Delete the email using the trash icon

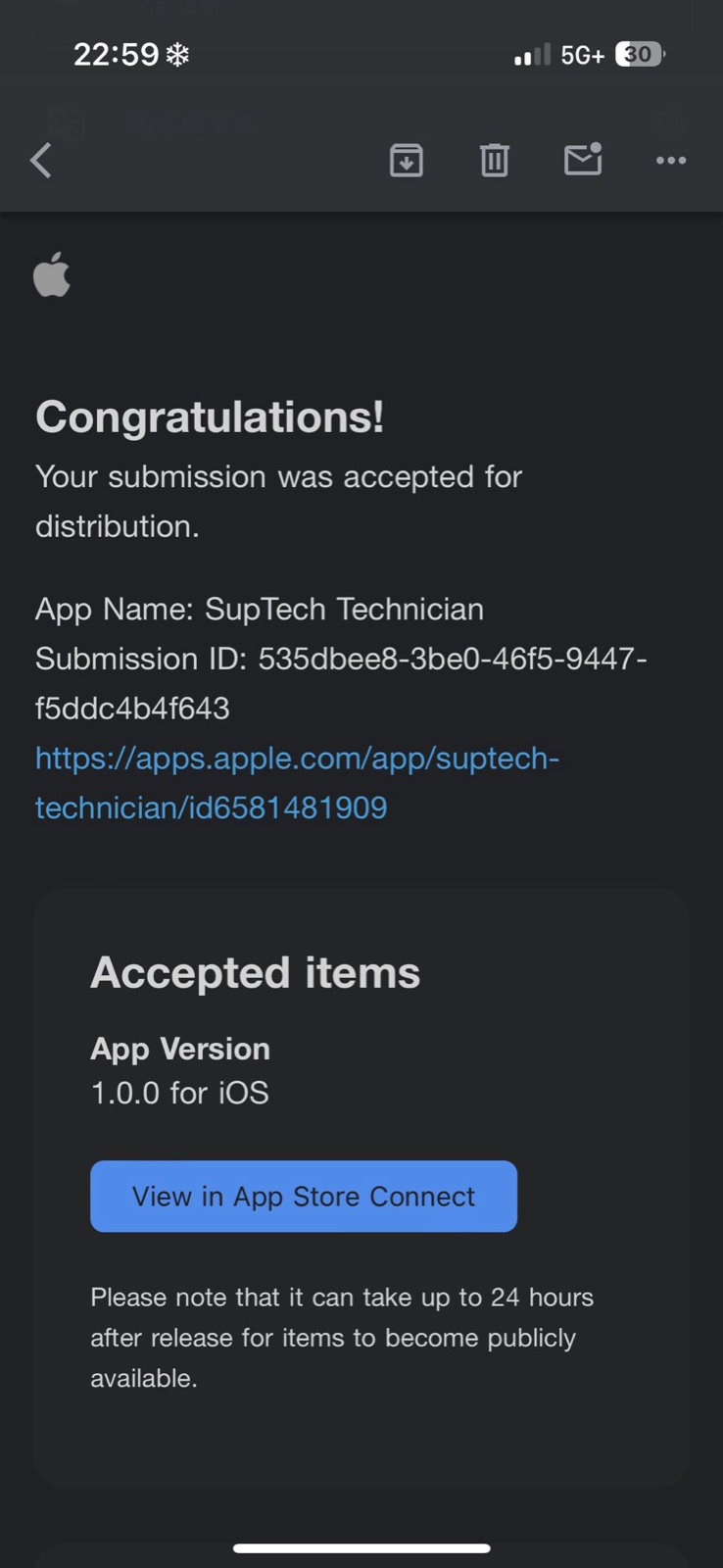(494, 160)
